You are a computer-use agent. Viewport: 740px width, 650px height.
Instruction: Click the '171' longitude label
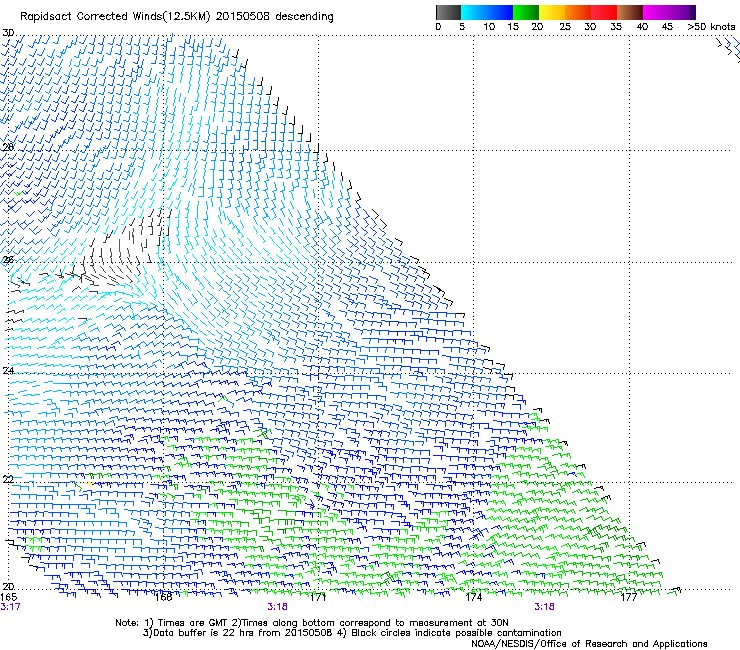(x=318, y=597)
